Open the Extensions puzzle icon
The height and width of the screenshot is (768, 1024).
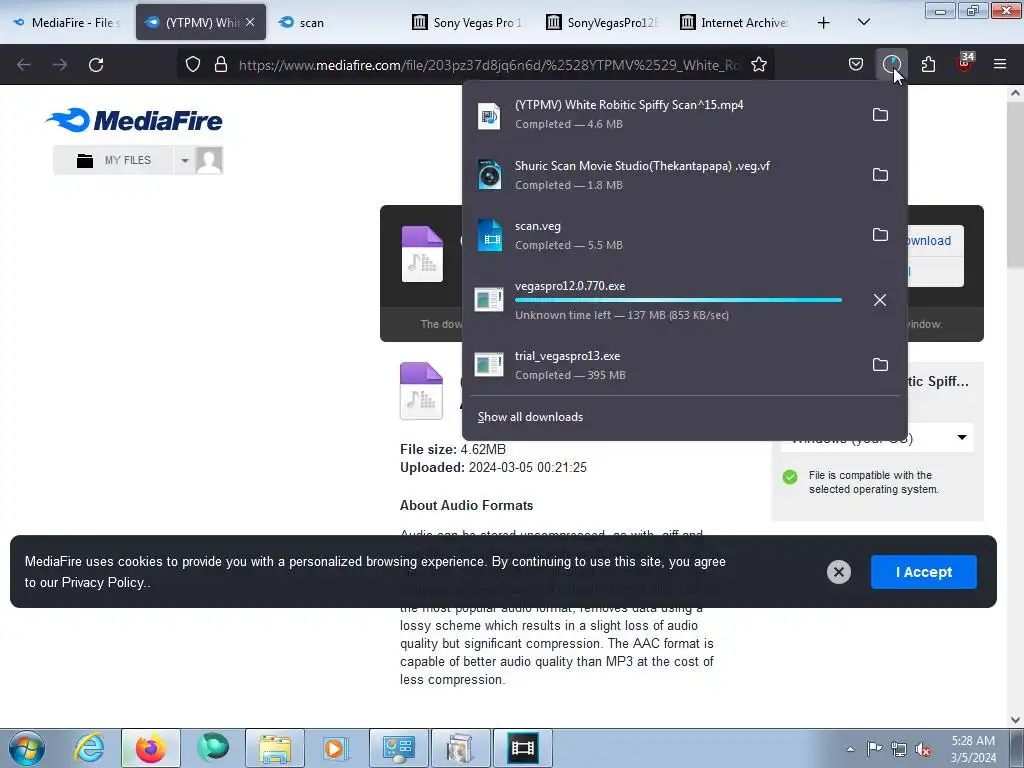tap(928, 64)
